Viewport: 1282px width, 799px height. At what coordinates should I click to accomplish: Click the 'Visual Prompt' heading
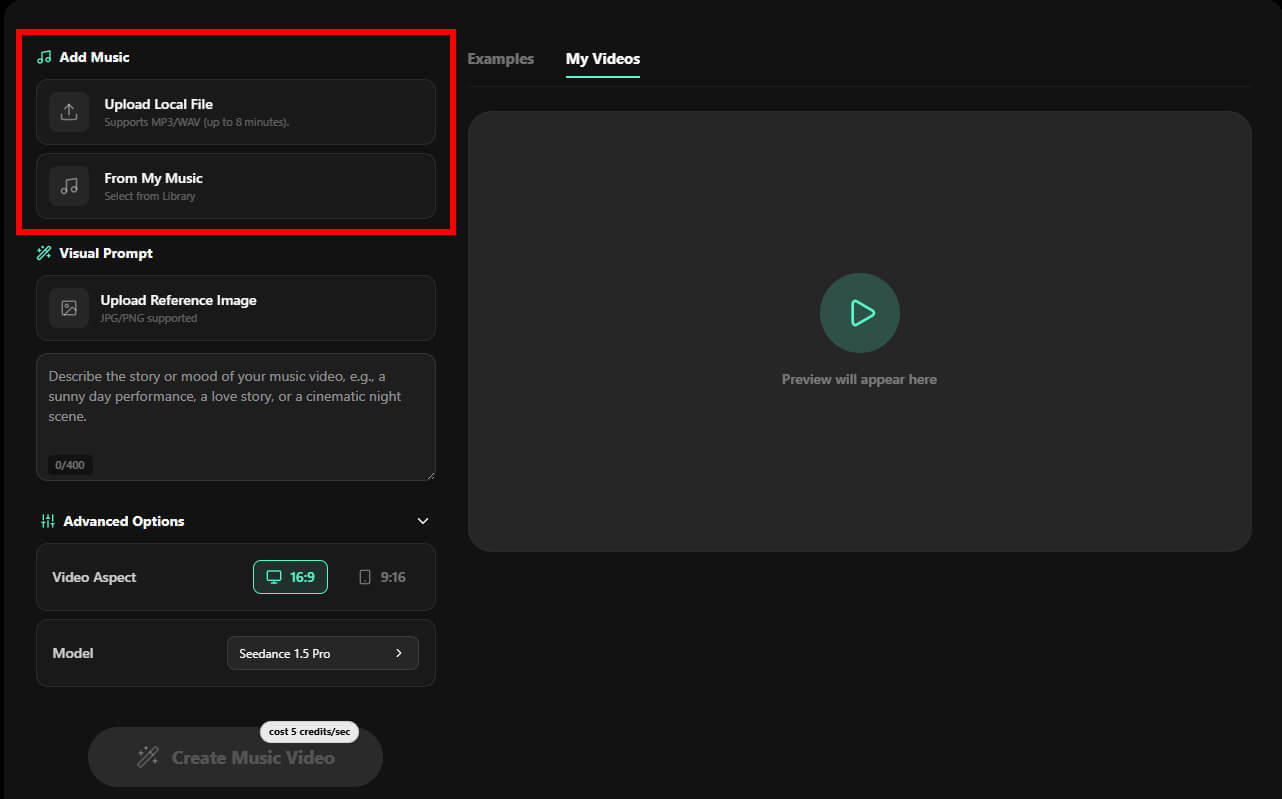click(x=106, y=253)
